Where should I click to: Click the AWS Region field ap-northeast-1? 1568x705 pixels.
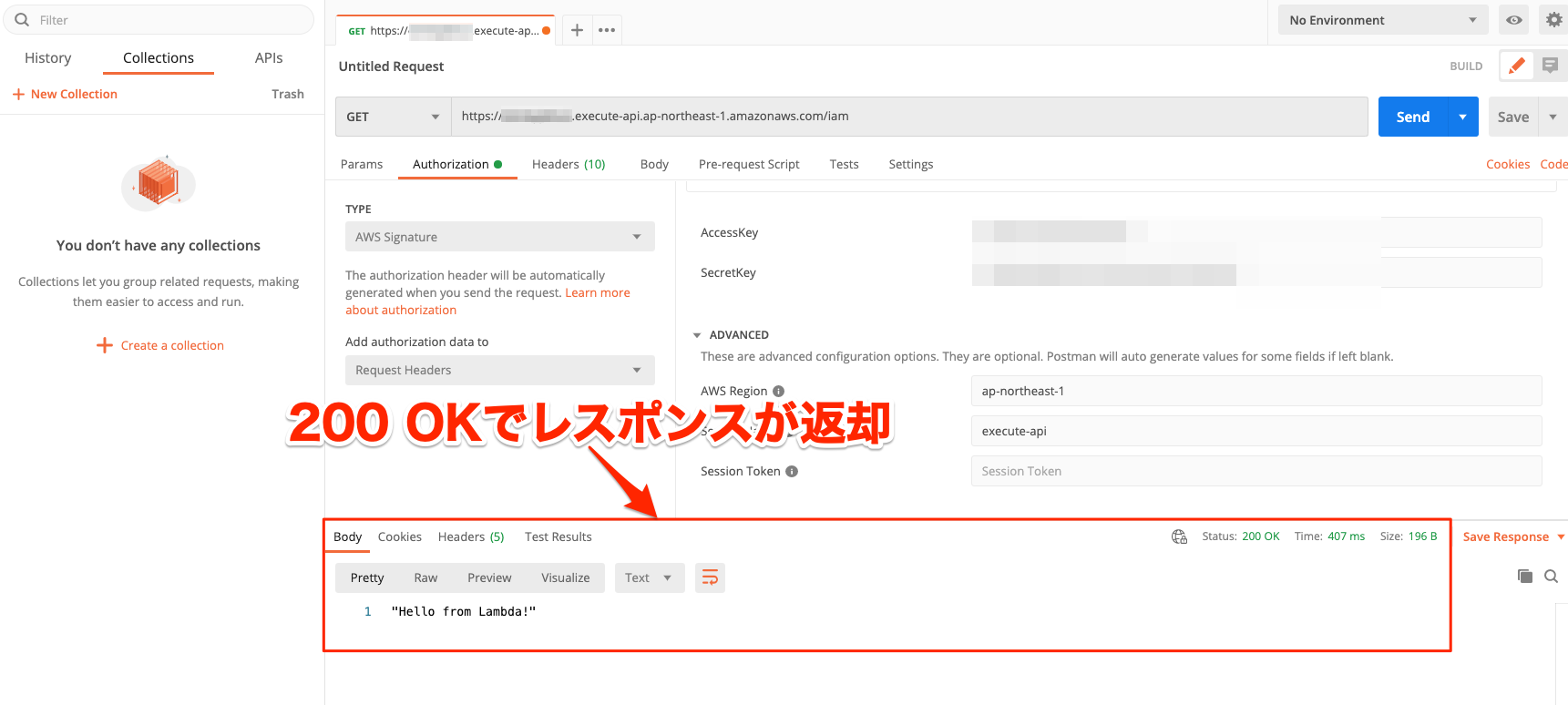pyautogui.click(x=1256, y=391)
